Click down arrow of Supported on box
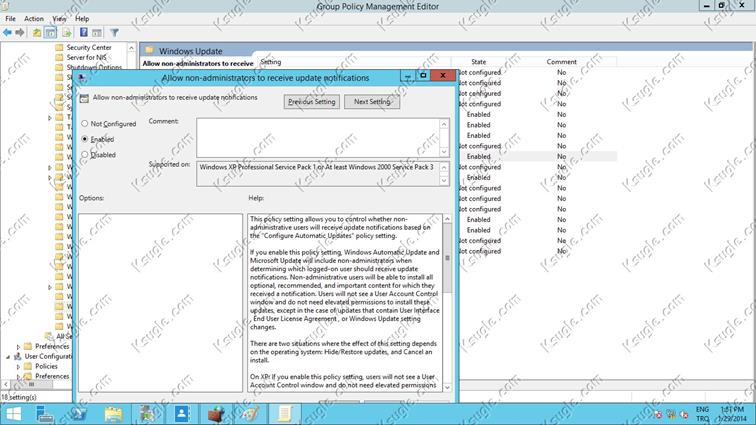 (x=444, y=180)
